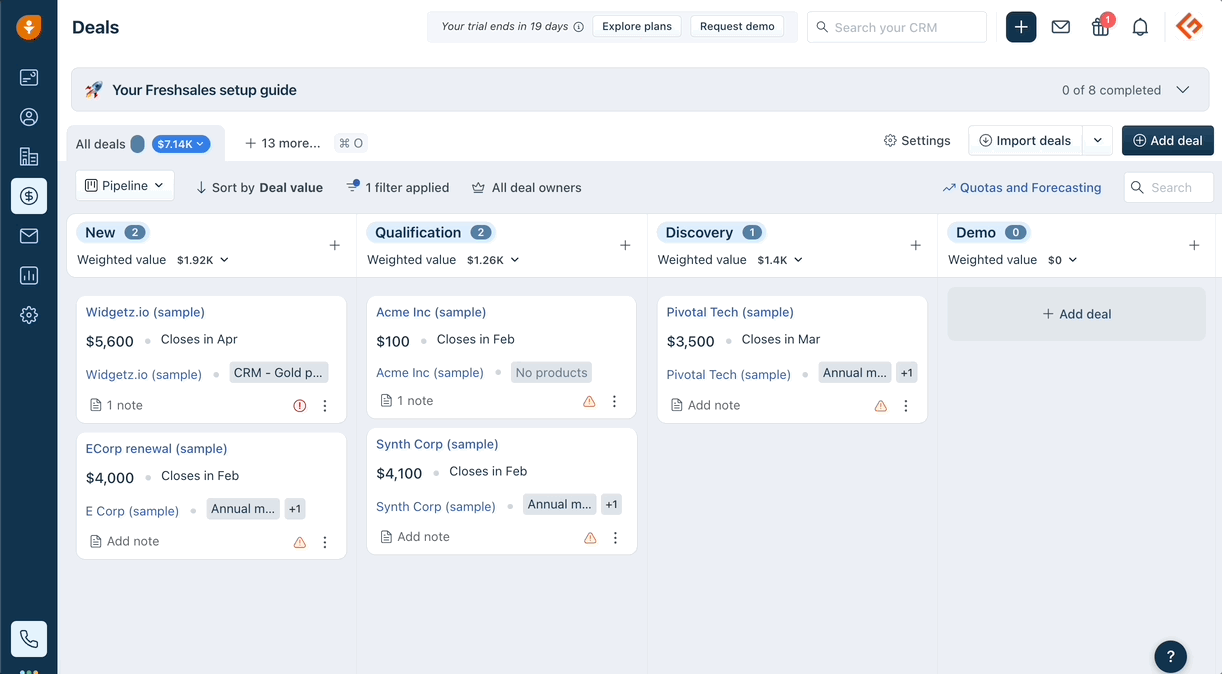Open the notifications bell
1222x674 pixels.
1140,27
